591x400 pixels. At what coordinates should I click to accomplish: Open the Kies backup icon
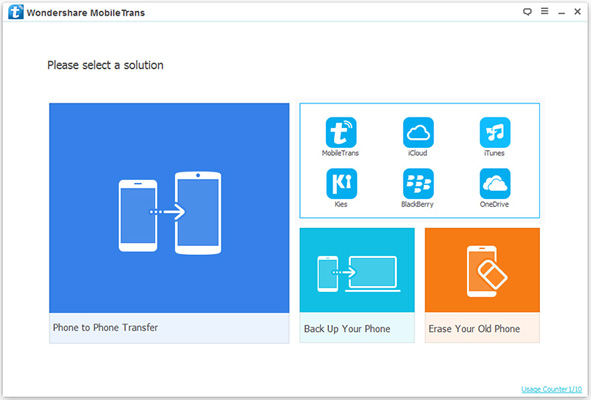coord(341,184)
